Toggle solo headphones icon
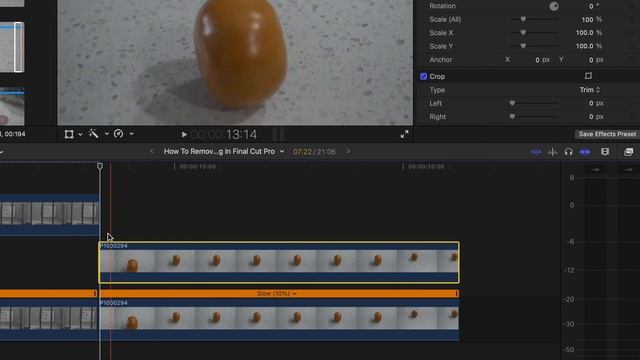640x360 pixels. 569,152
